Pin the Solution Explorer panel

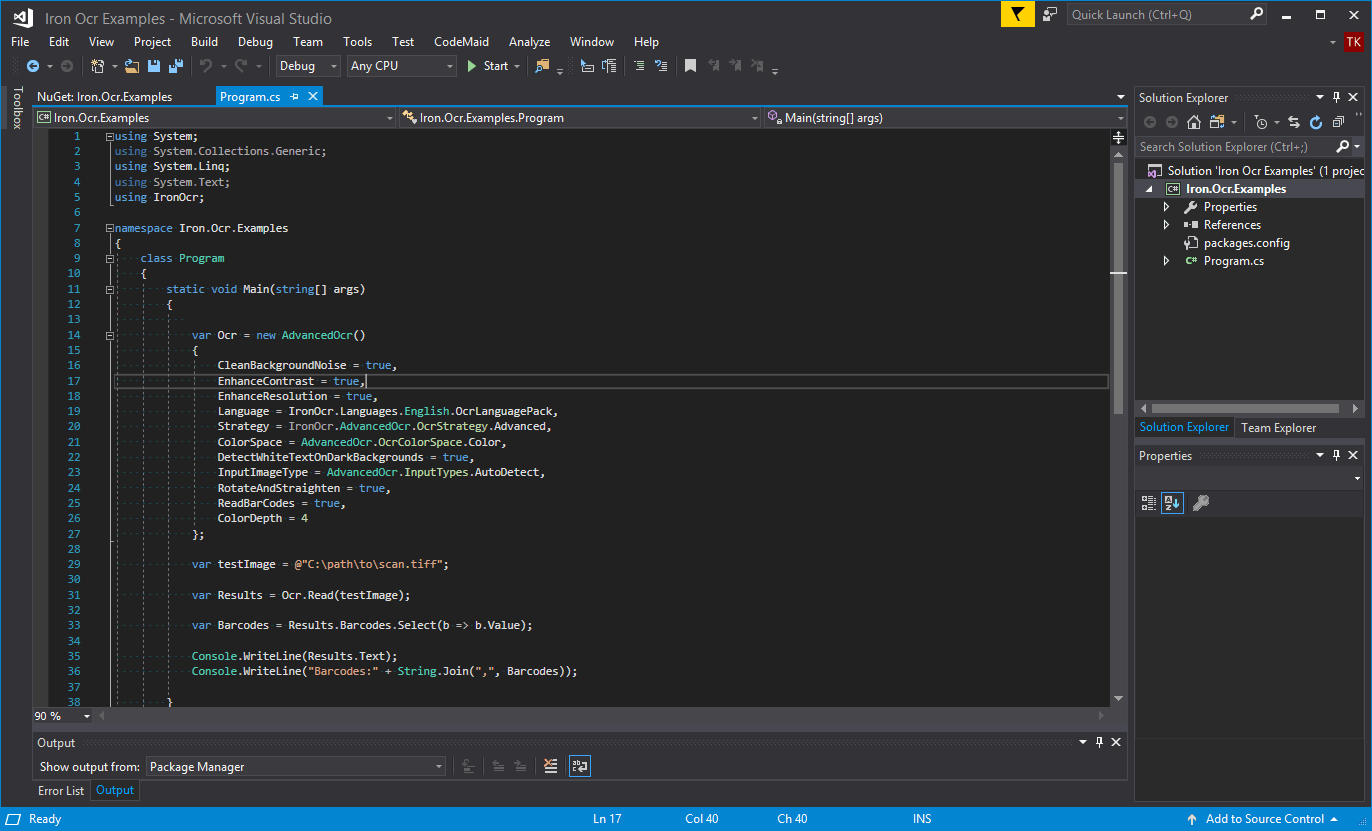point(1337,97)
